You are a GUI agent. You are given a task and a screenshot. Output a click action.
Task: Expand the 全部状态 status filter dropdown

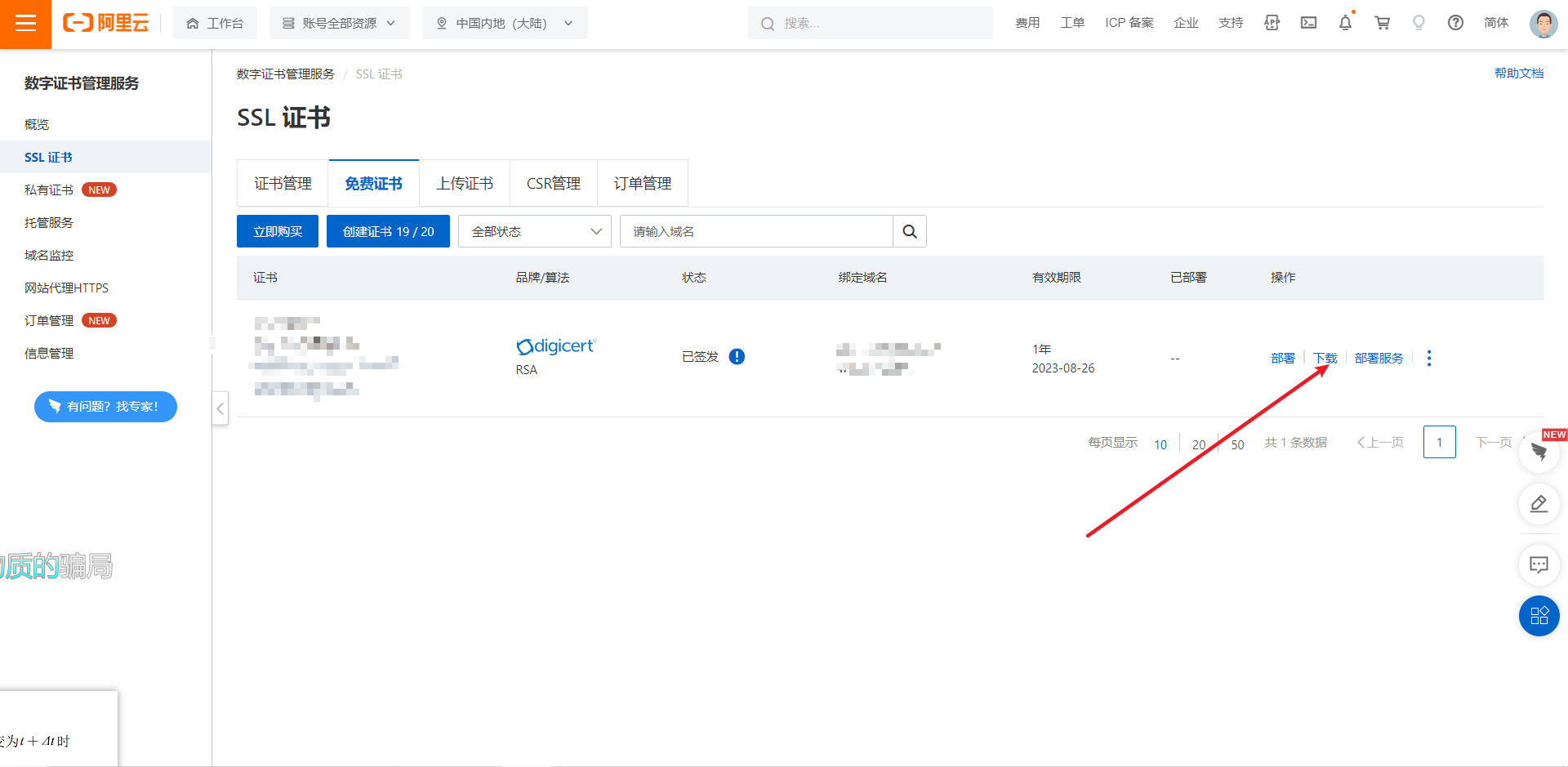(x=535, y=232)
